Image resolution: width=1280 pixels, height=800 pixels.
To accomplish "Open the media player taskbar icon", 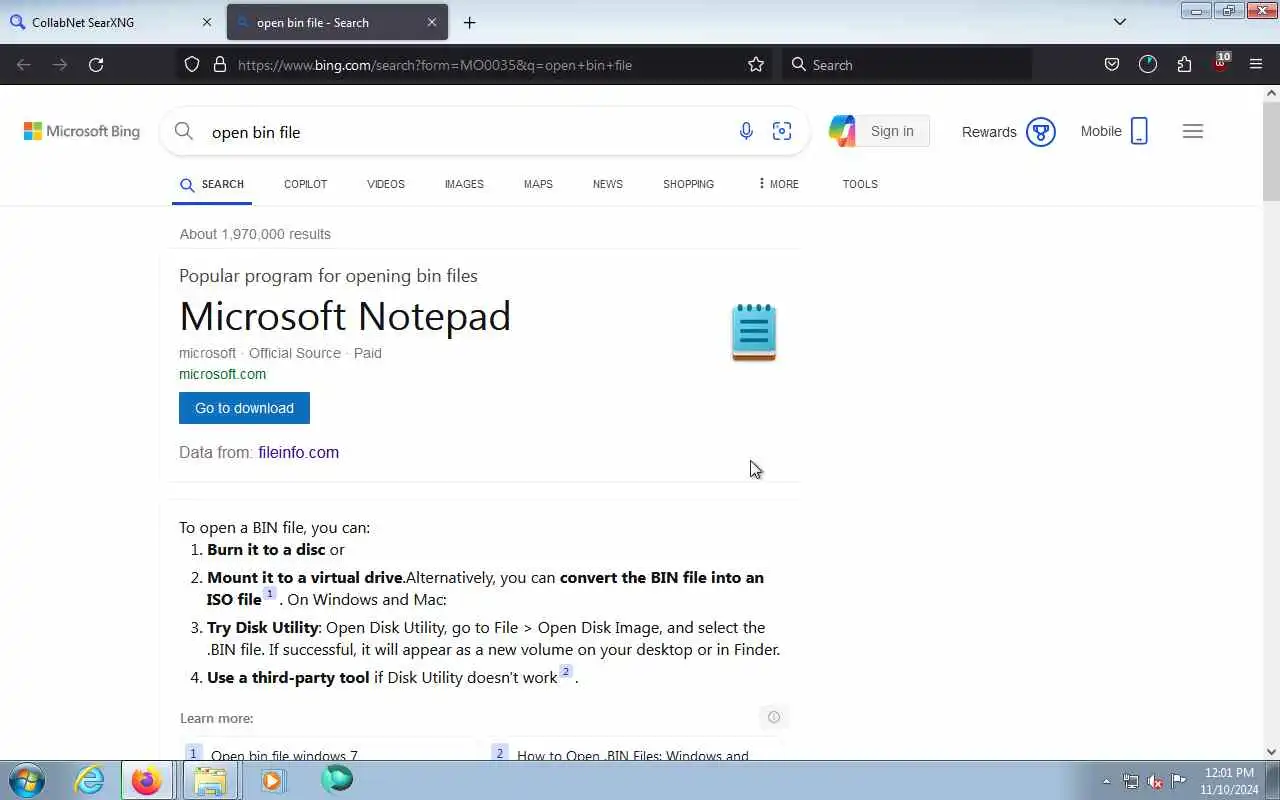I will point(272,780).
